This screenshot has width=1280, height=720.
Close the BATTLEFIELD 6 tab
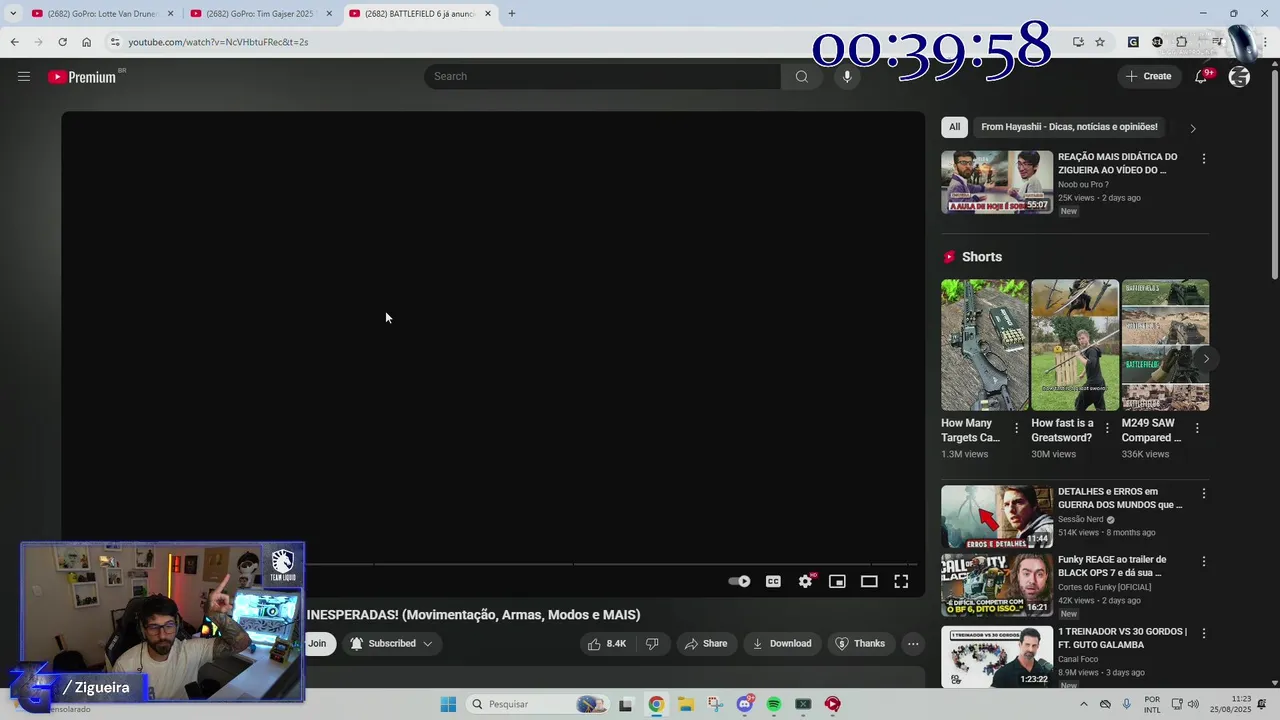488,13
